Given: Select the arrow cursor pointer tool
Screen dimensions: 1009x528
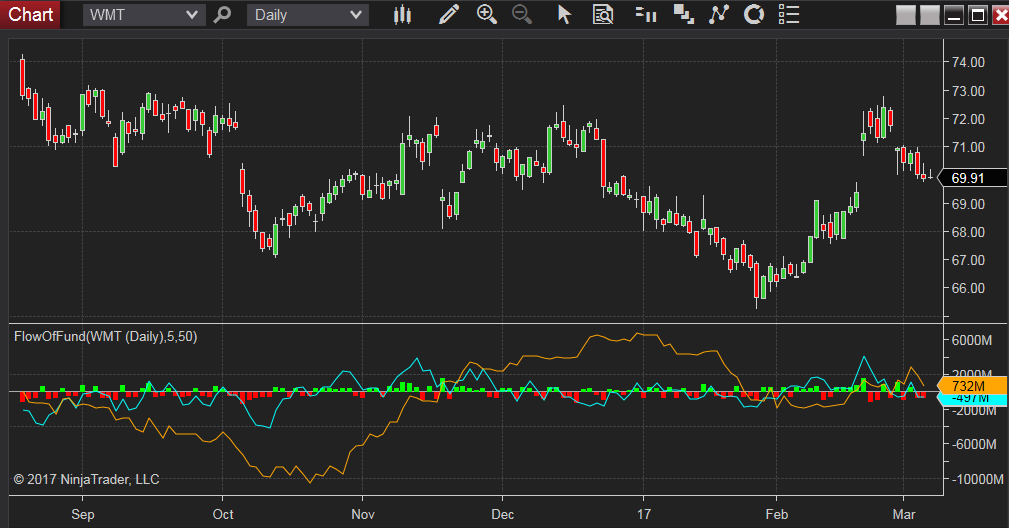Looking at the screenshot, I should point(564,14).
